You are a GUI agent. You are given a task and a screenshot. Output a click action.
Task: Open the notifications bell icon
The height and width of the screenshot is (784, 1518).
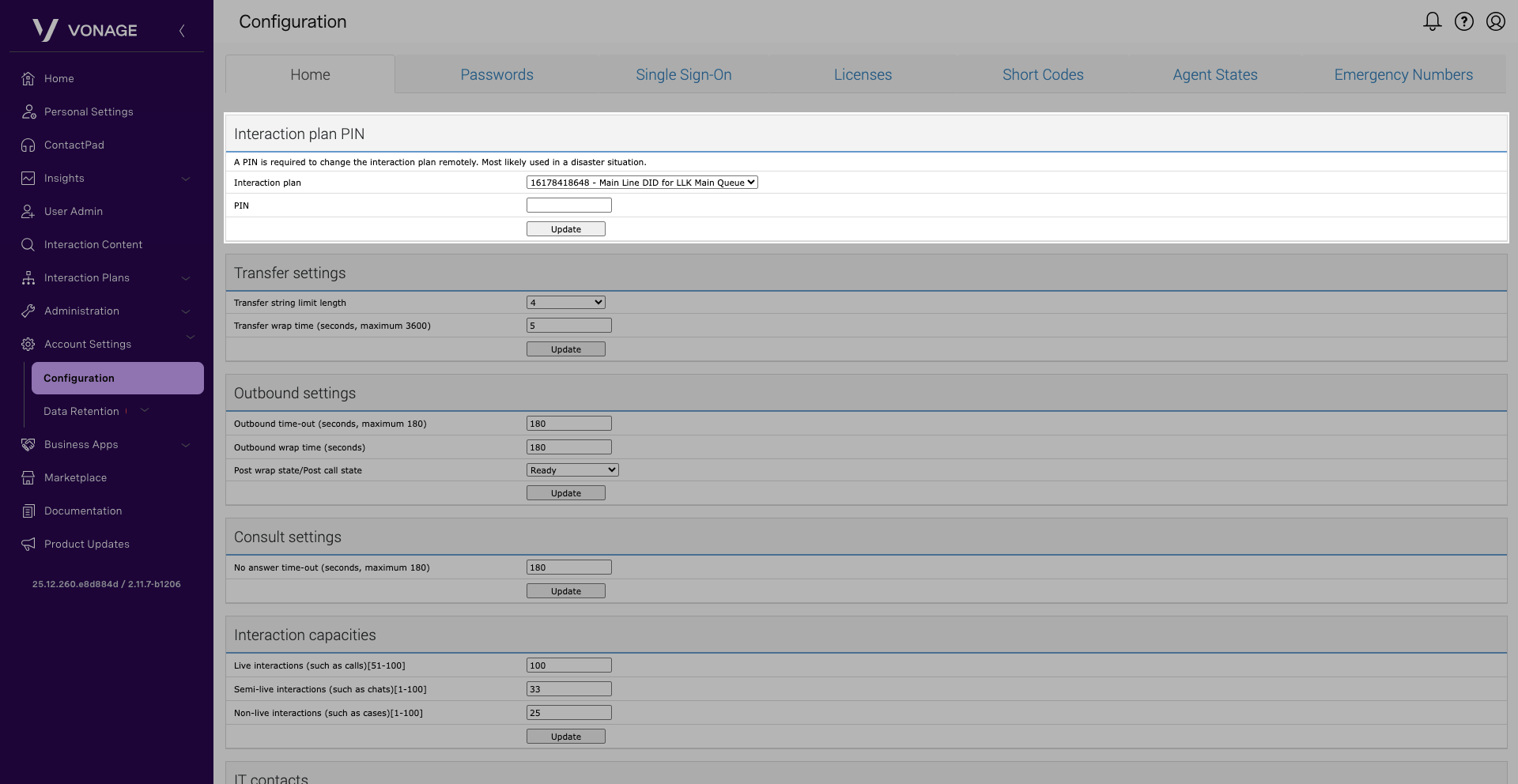[x=1432, y=21]
